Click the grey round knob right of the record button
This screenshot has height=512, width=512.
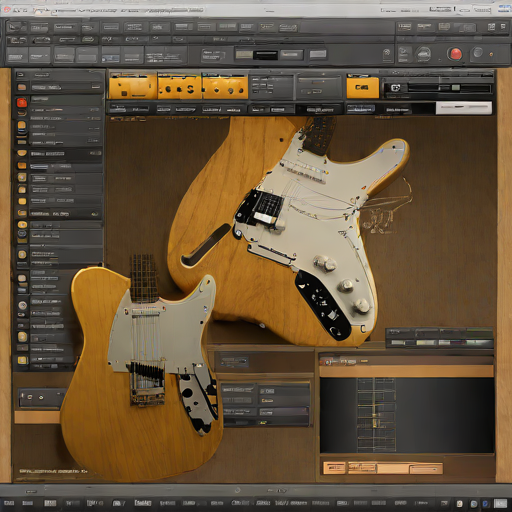coord(478,52)
